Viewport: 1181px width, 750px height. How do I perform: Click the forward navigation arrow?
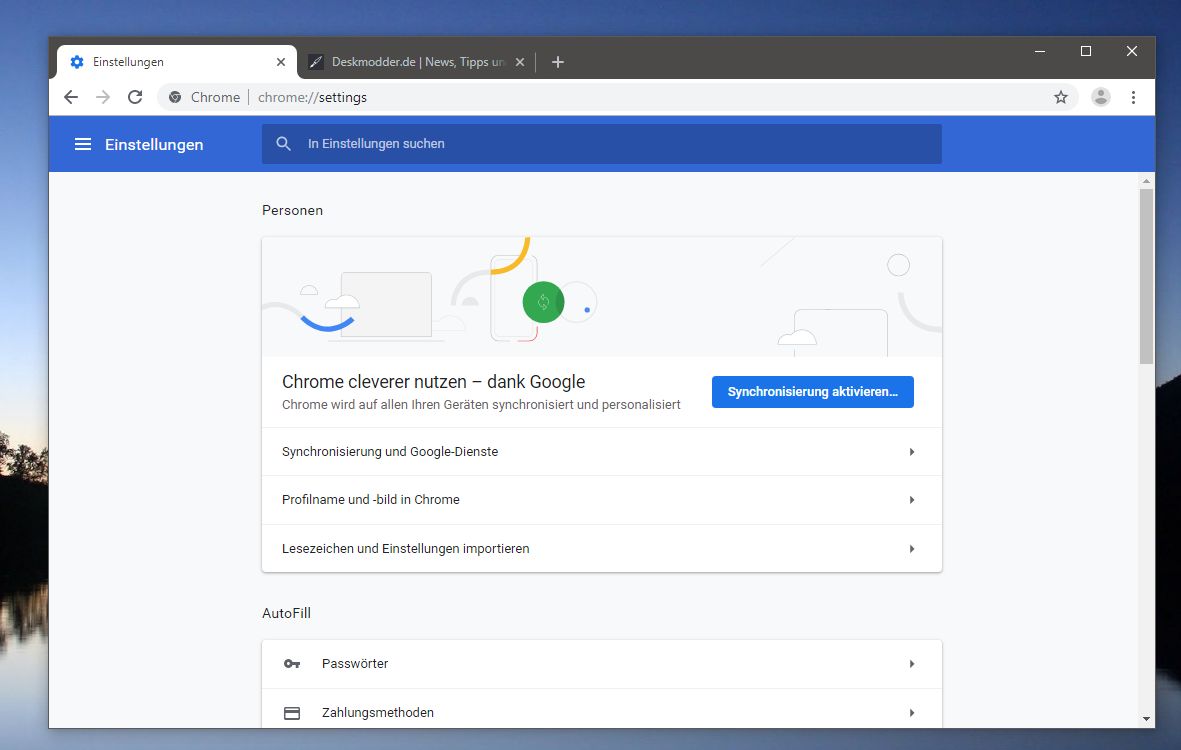pos(103,97)
